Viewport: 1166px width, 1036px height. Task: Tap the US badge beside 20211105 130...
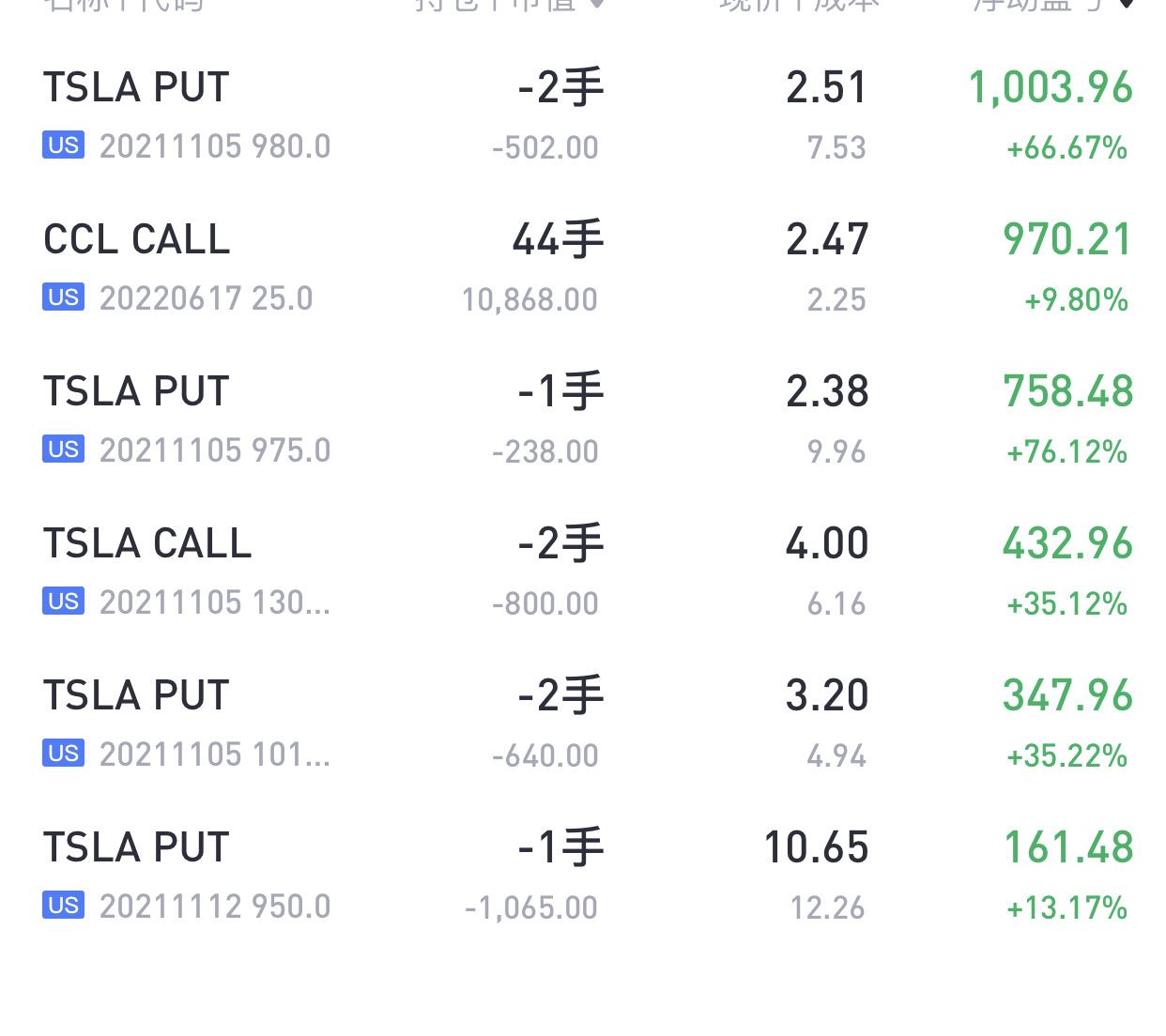pyautogui.click(x=63, y=602)
